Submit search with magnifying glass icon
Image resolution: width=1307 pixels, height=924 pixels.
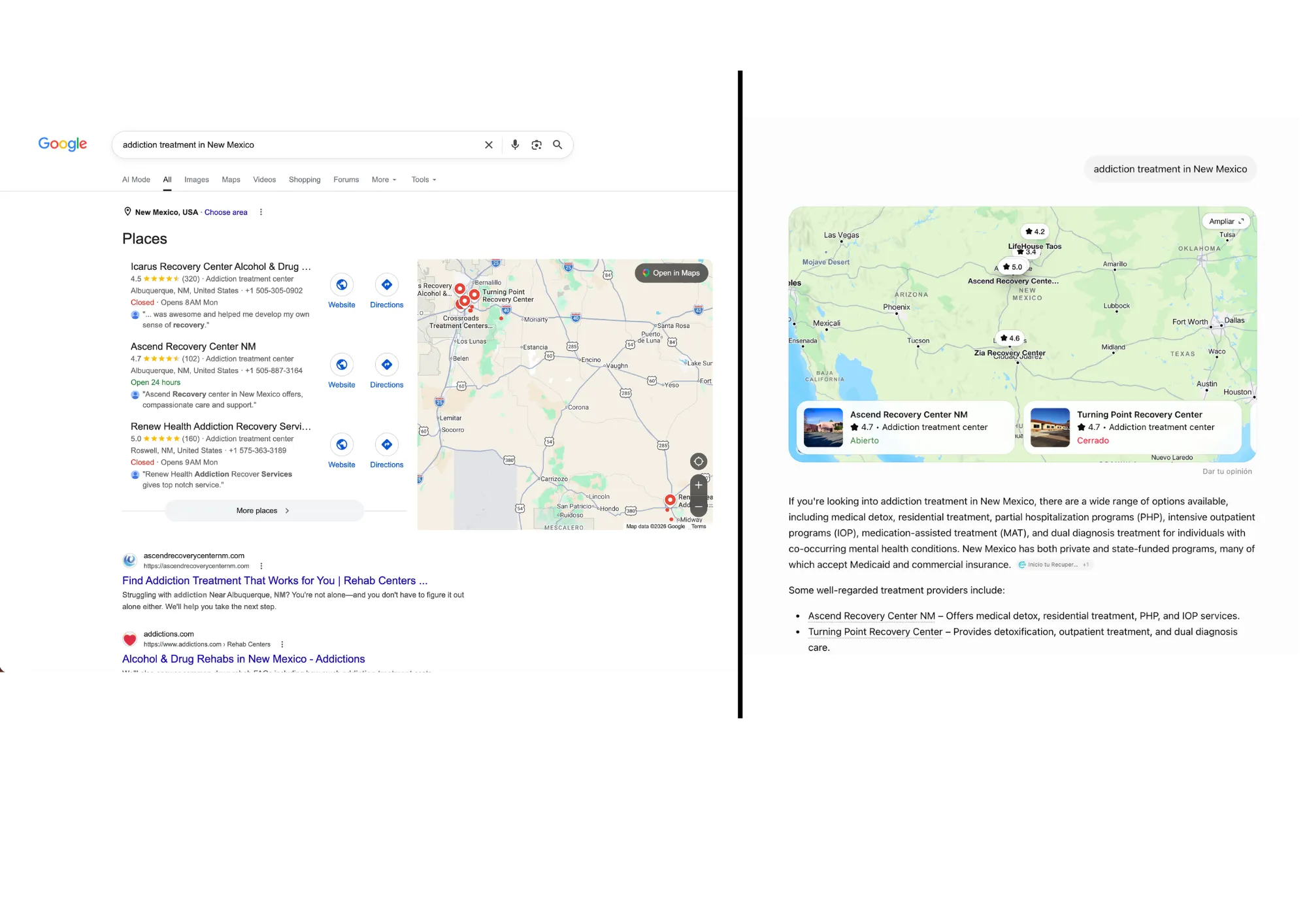[557, 145]
